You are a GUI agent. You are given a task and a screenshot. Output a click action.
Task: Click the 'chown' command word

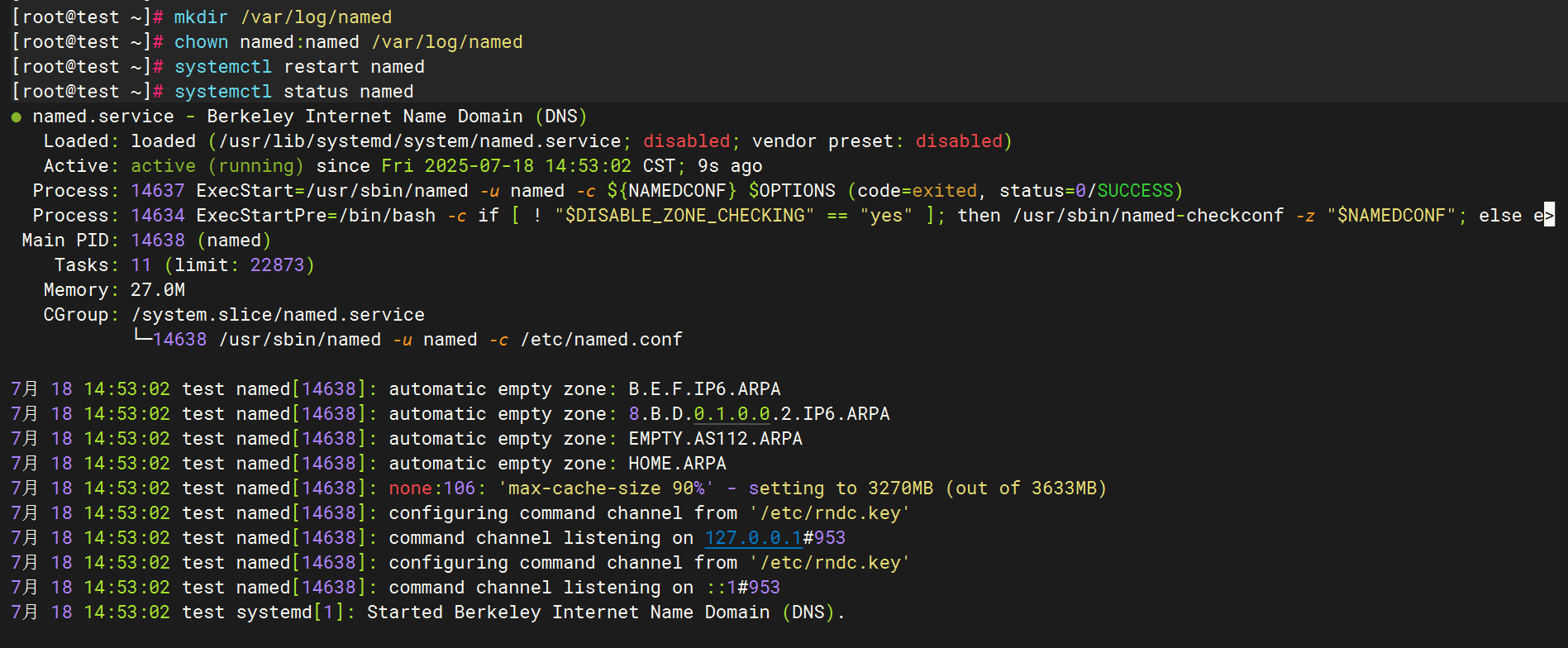point(201,42)
